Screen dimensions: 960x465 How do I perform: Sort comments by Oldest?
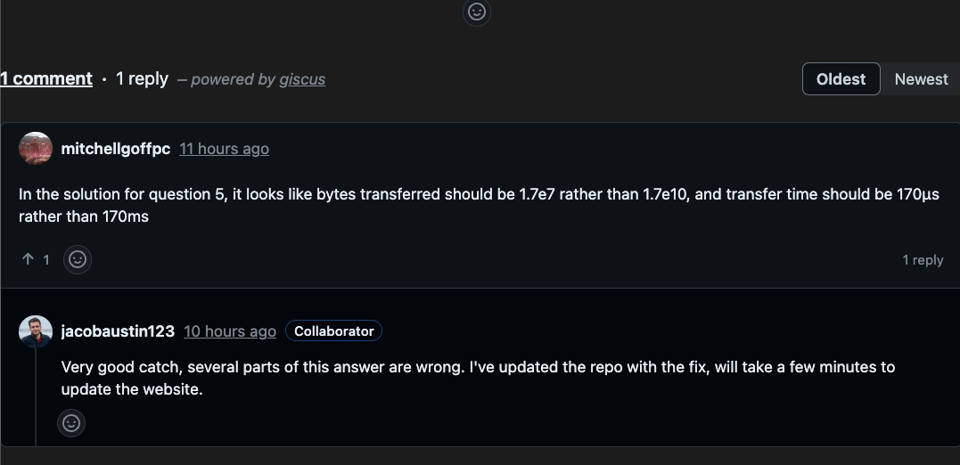pyautogui.click(x=841, y=79)
